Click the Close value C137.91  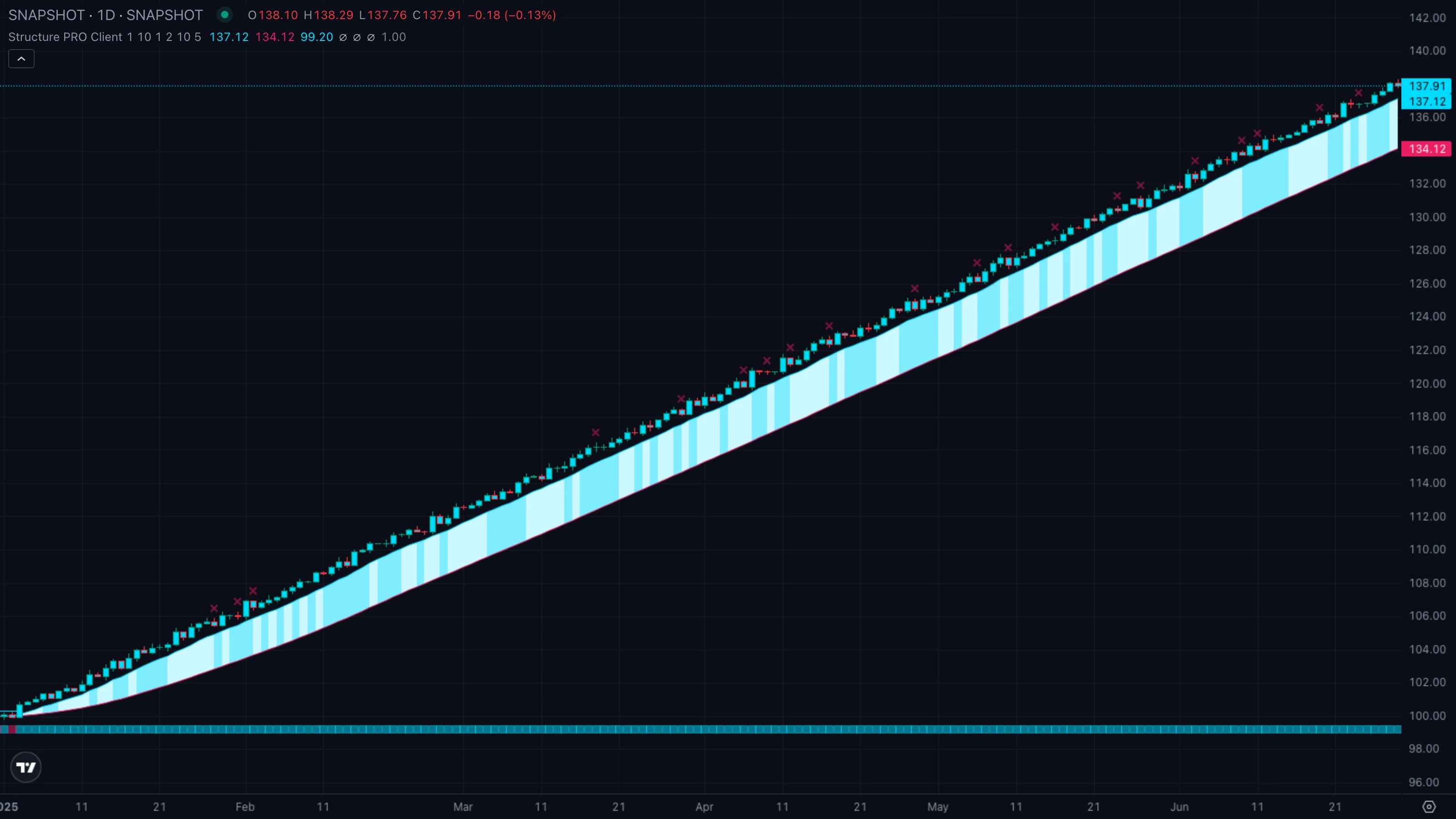pyautogui.click(x=437, y=15)
